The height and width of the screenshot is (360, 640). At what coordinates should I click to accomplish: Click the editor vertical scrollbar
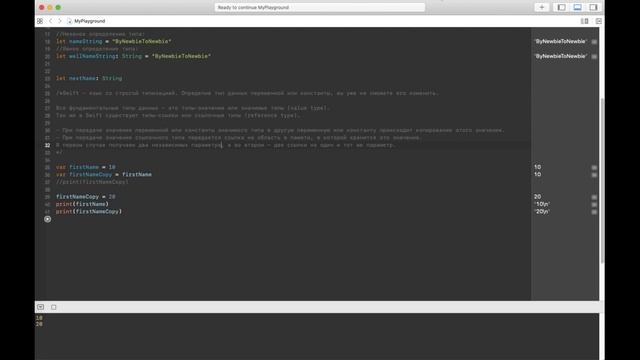[x=602, y=180]
